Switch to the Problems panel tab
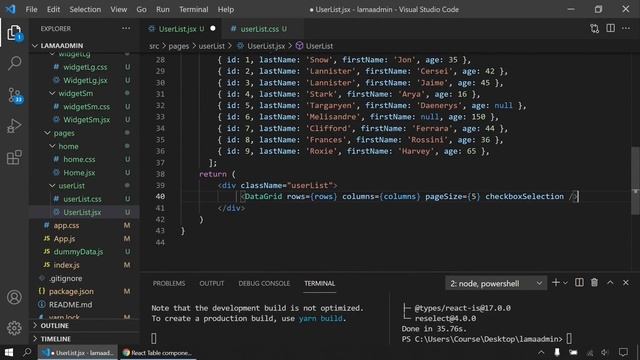The width and height of the screenshot is (640, 360). click(169, 283)
